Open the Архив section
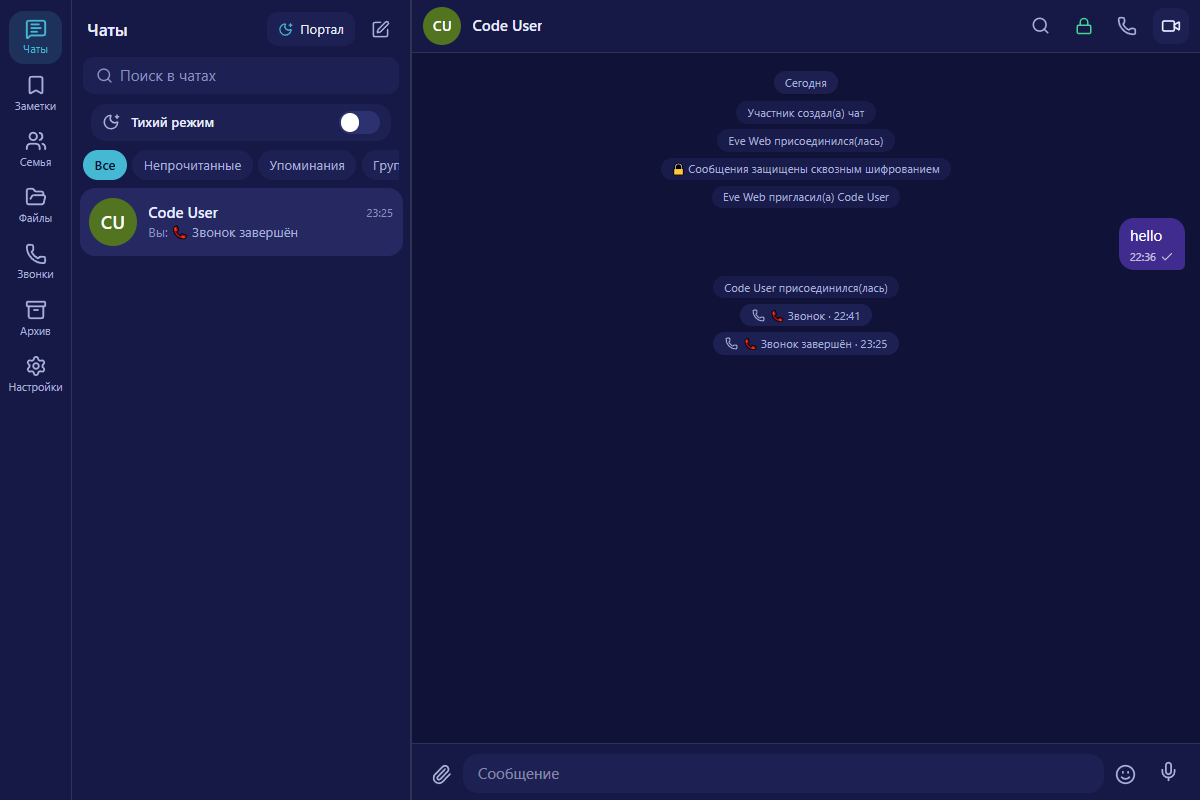 coord(35,318)
